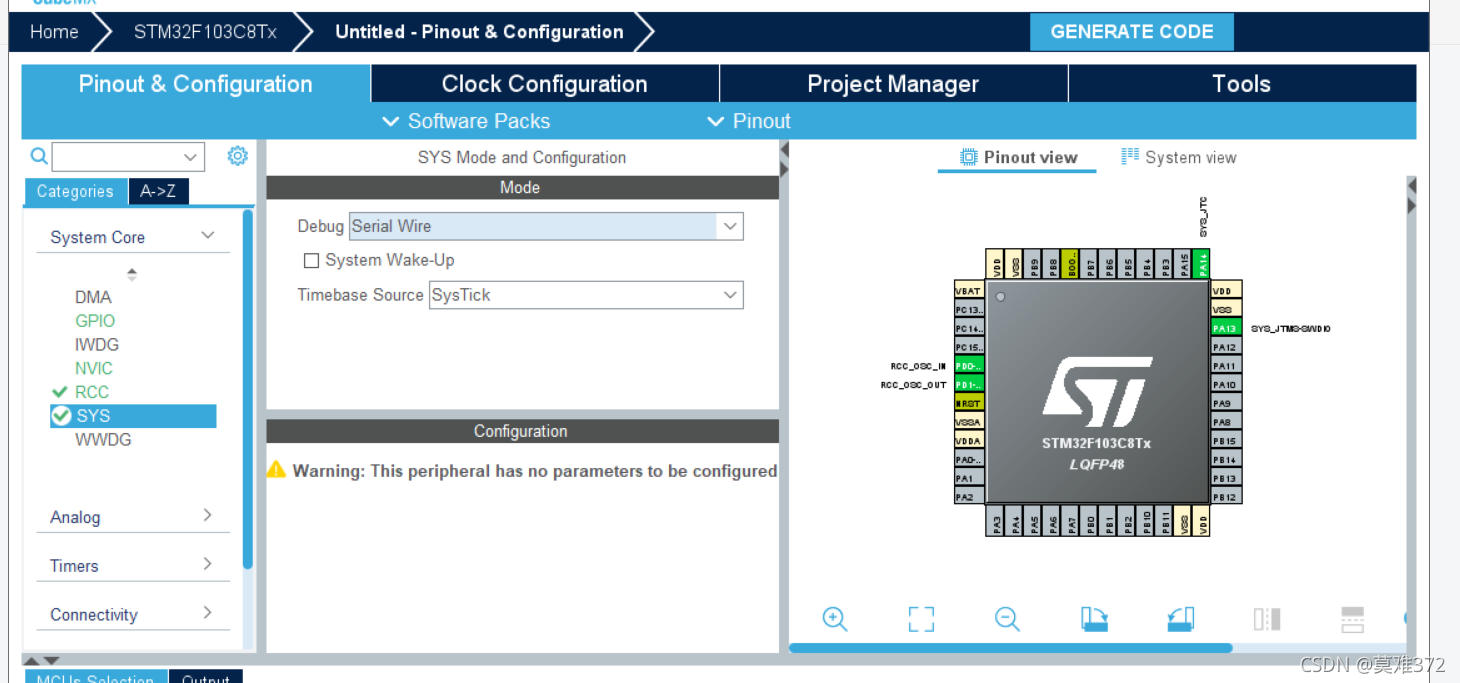The height and width of the screenshot is (683, 1460).
Task: Zoom out of the pinout view
Action: [1007, 619]
